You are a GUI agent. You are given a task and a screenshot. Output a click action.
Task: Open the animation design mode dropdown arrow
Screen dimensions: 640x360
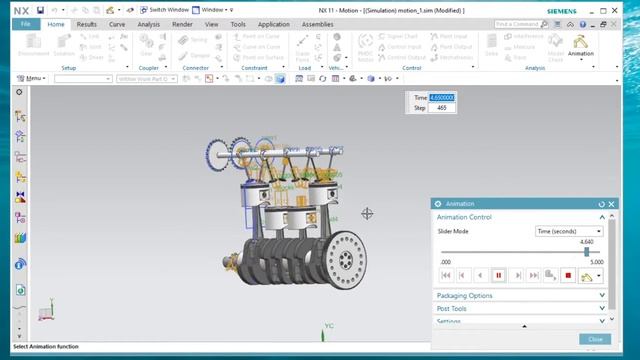pos(599,276)
